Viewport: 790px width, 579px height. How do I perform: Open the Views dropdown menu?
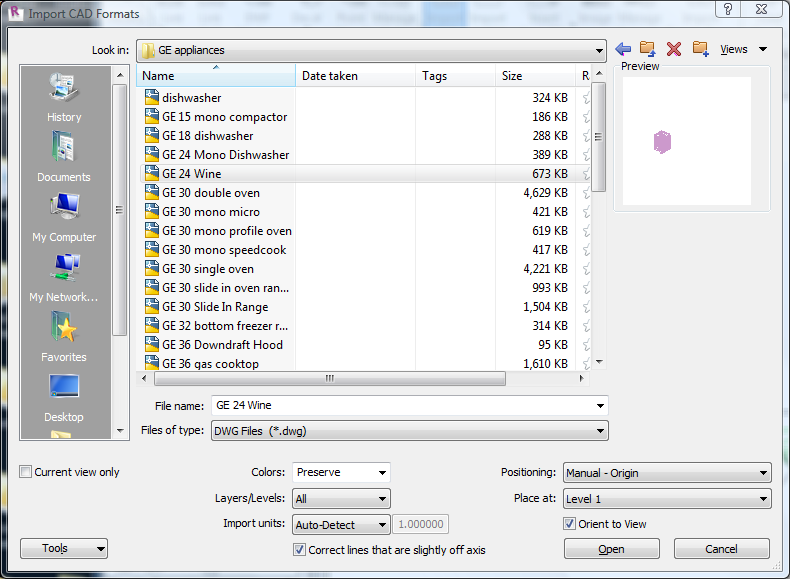pyautogui.click(x=744, y=49)
